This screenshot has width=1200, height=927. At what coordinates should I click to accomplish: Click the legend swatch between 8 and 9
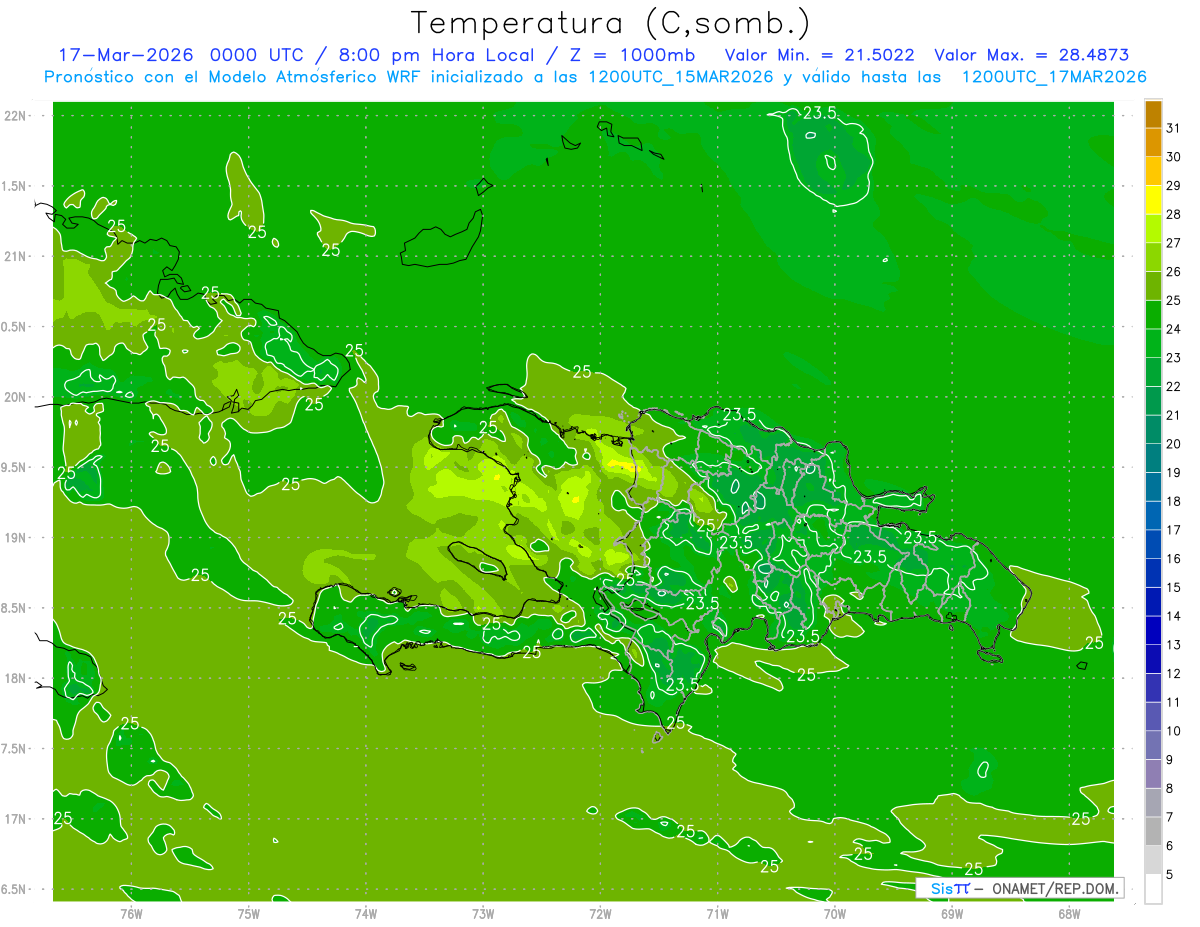click(1153, 774)
